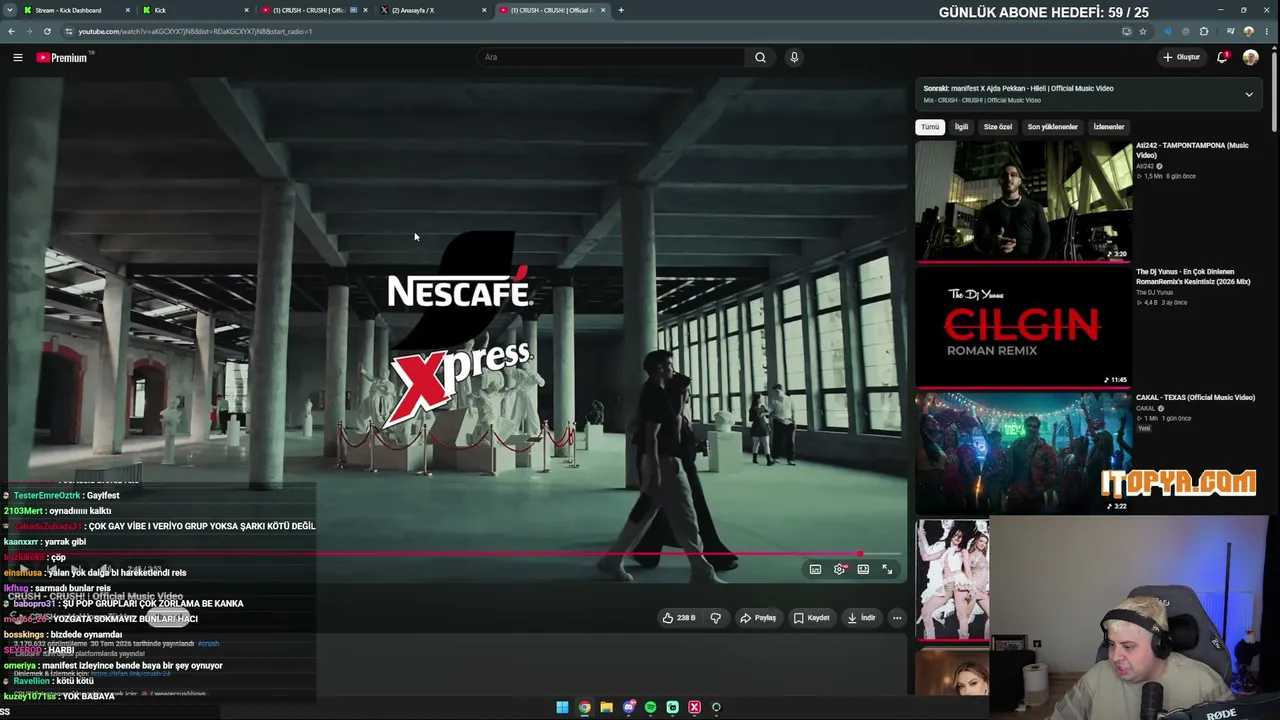Image resolution: width=1280 pixels, height=720 pixels.
Task: Enter fullscreen mode in the player
Action: (887, 569)
